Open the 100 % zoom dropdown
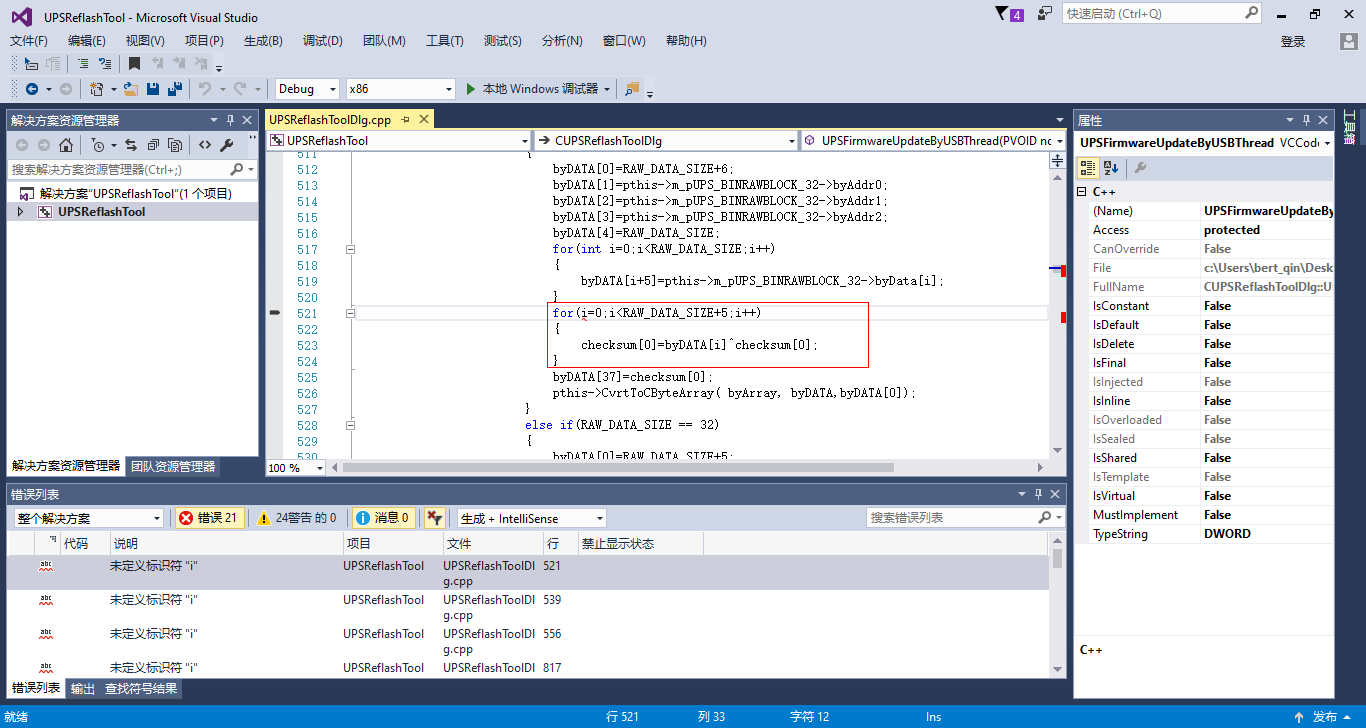 294,467
